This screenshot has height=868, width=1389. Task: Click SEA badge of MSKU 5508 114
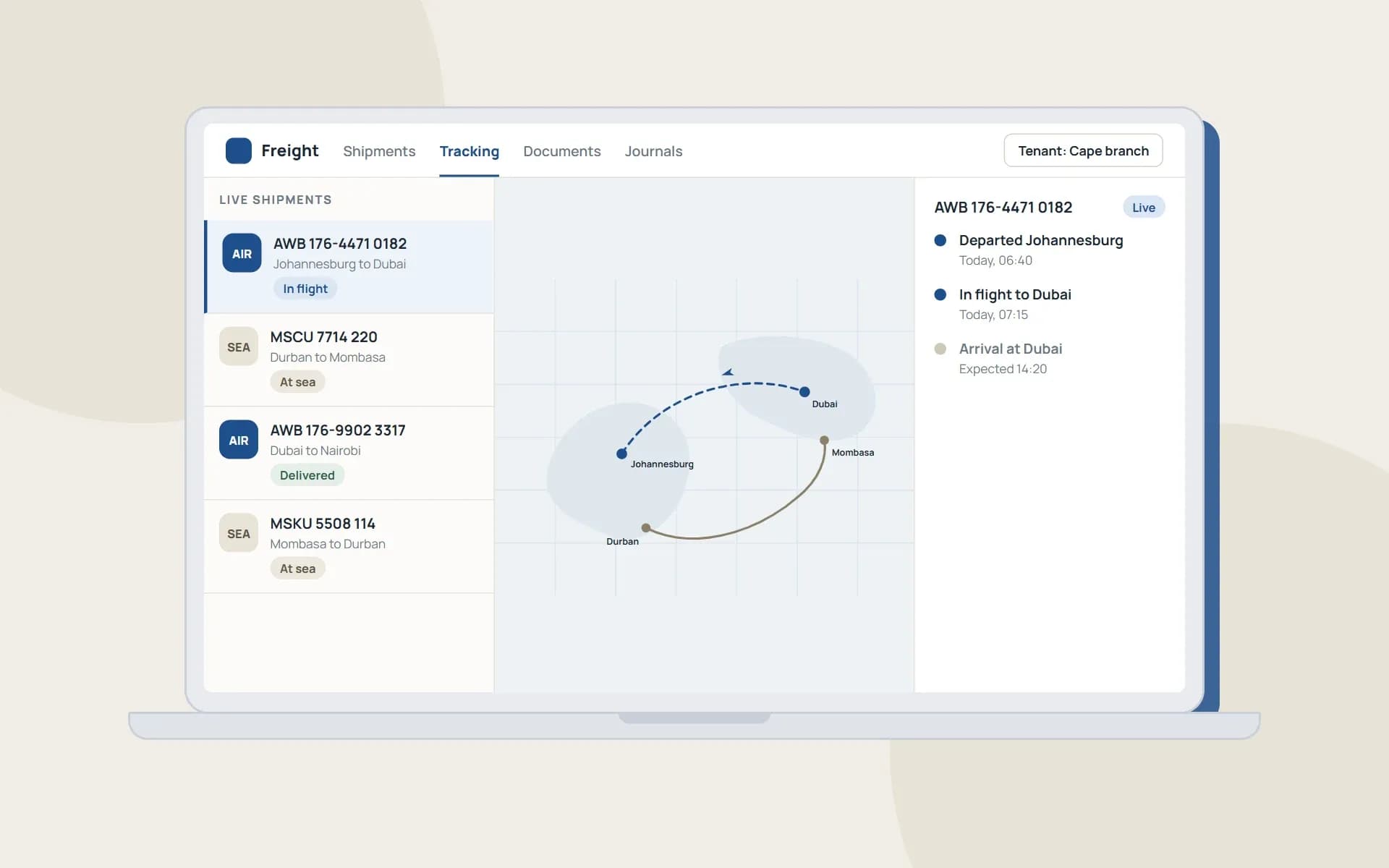click(239, 533)
